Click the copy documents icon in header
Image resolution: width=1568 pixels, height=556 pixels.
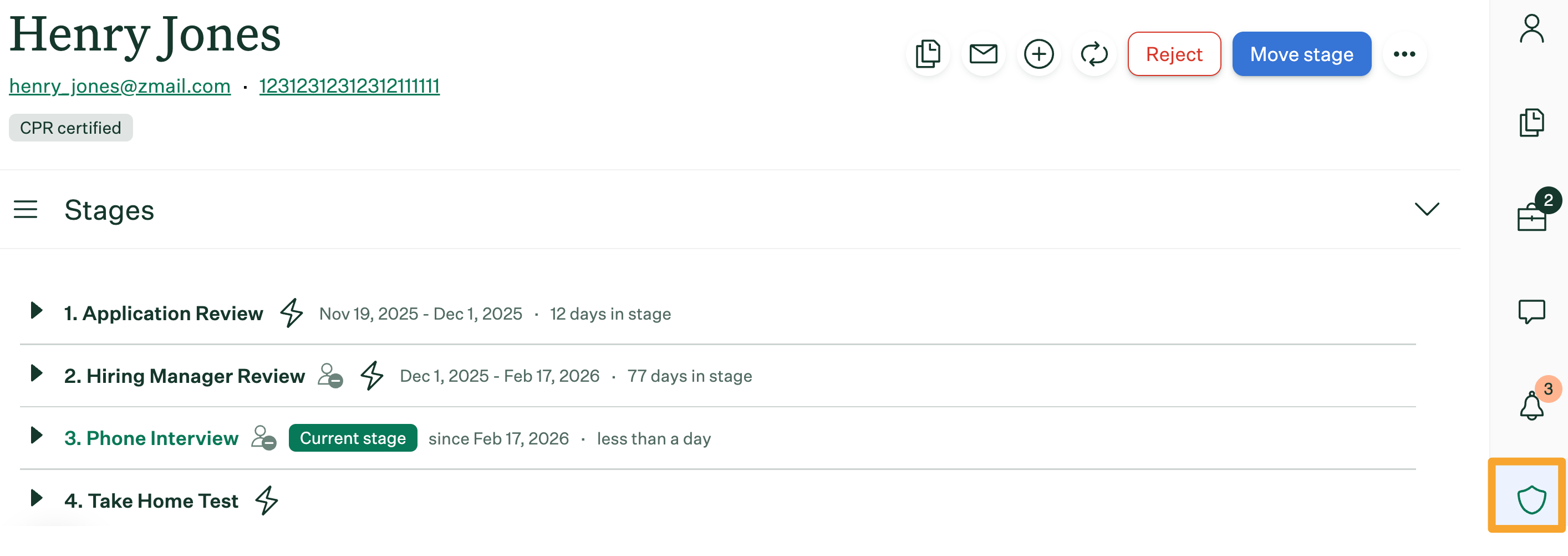pos(928,54)
